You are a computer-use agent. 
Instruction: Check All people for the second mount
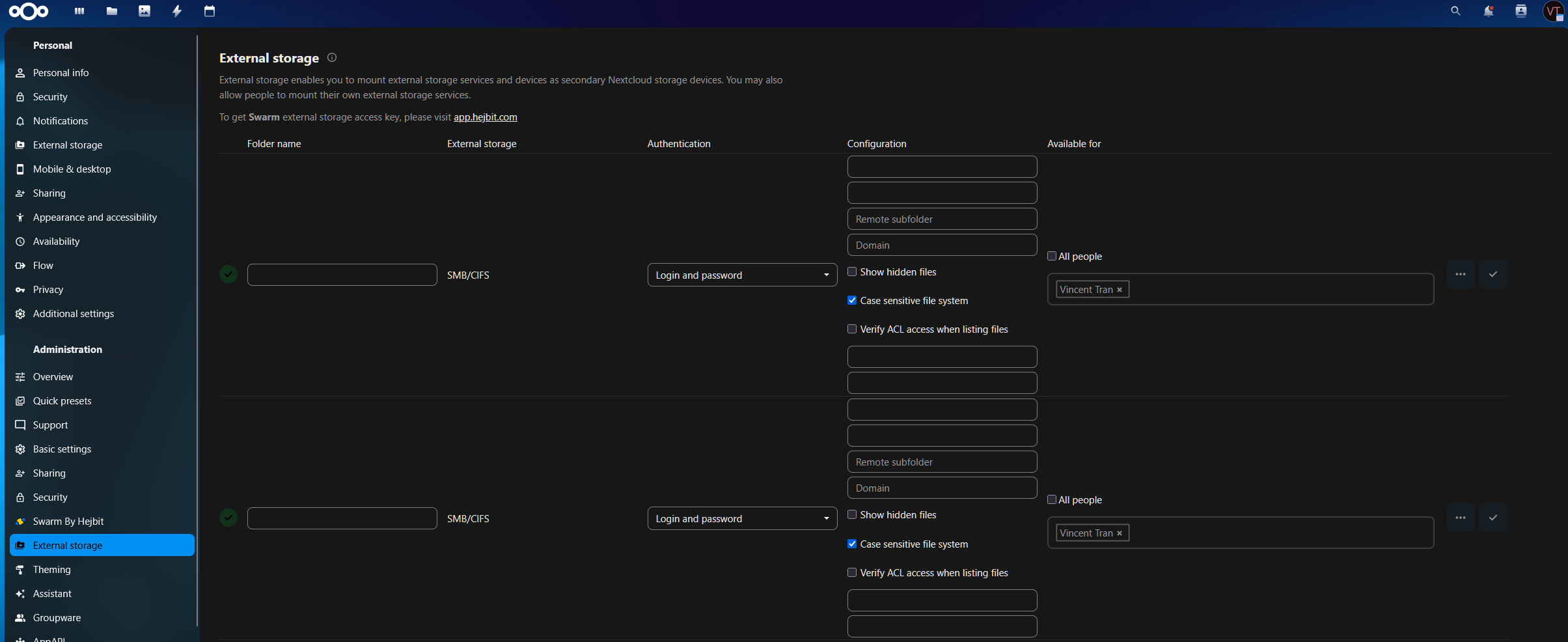point(1052,499)
